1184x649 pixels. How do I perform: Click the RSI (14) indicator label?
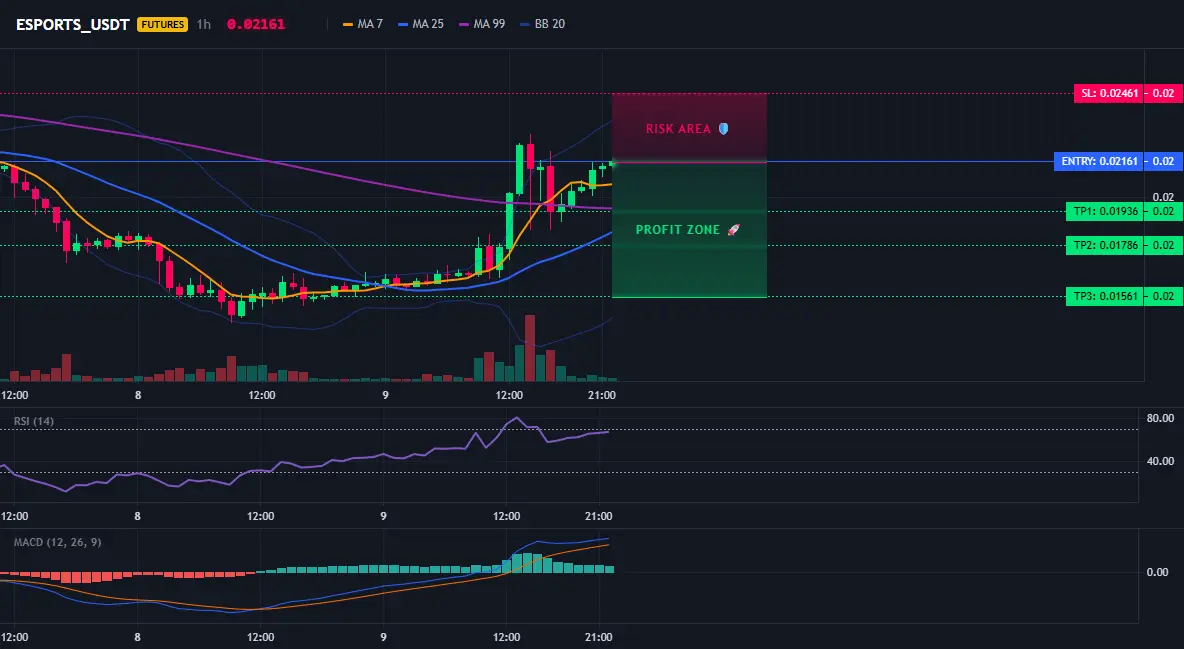[34, 422]
